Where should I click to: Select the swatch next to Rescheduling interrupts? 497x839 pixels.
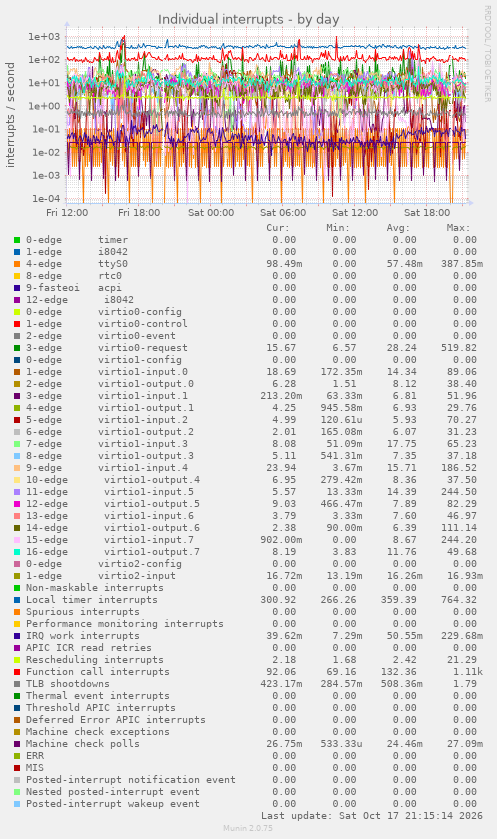click(17, 660)
